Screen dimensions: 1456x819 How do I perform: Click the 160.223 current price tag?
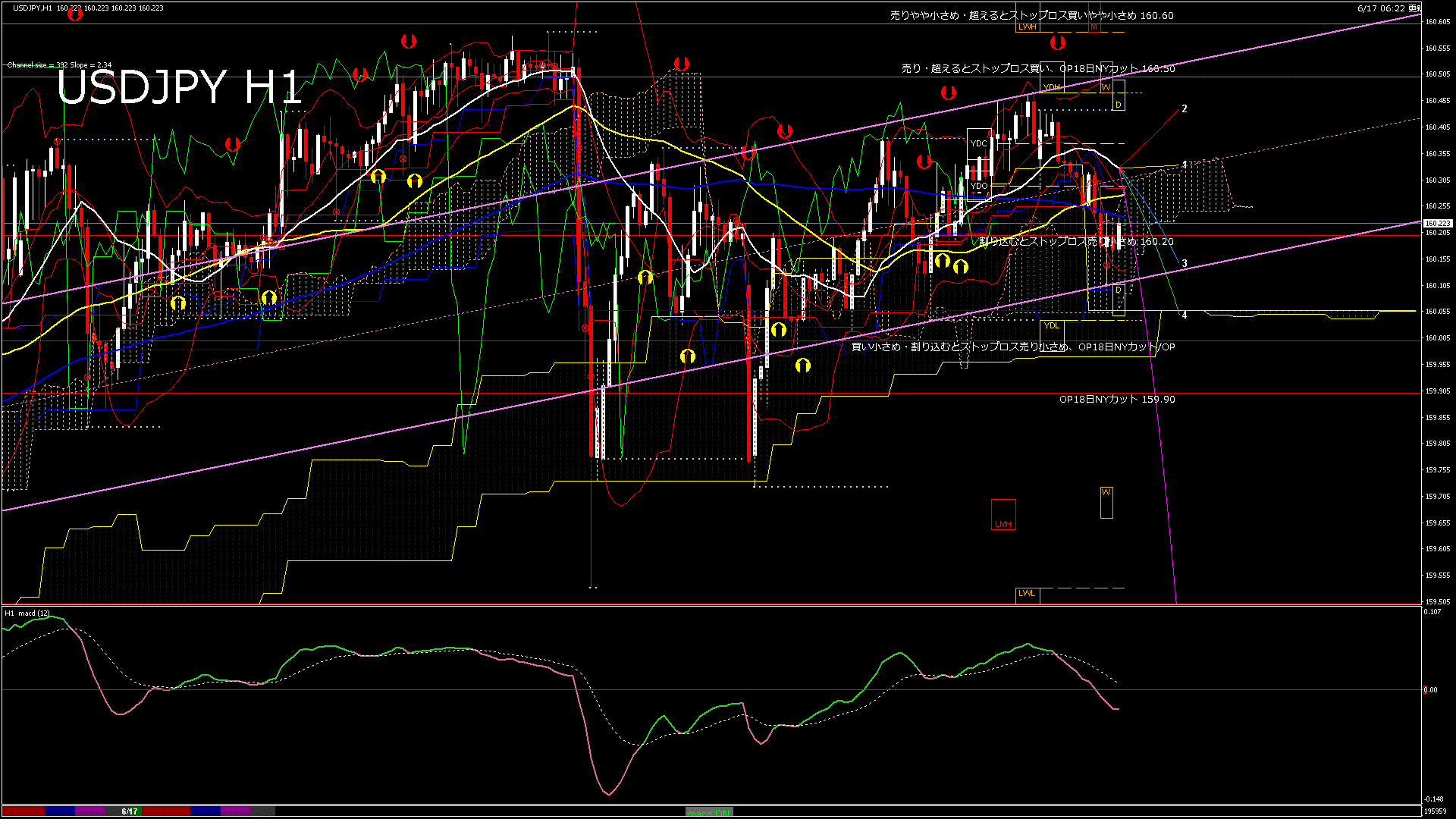1438,224
